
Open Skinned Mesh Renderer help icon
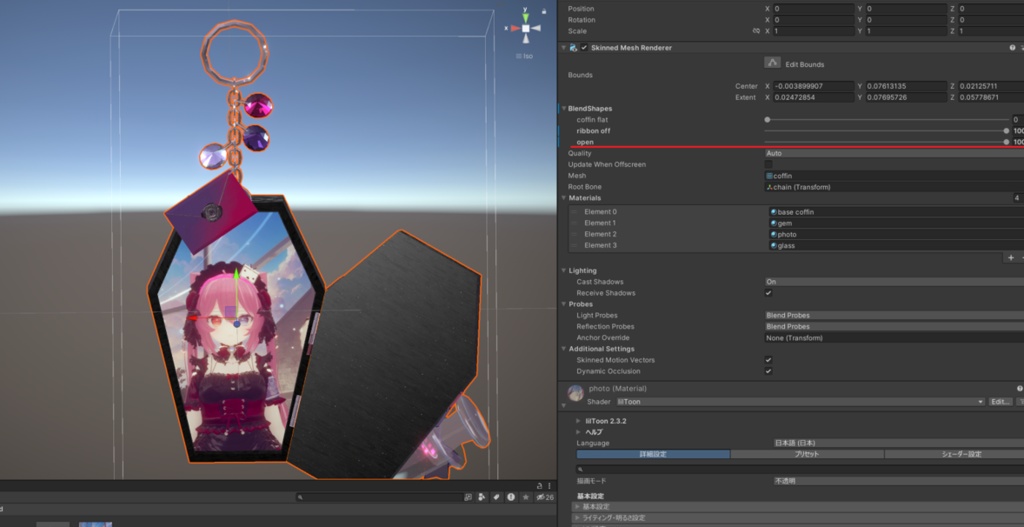(x=1012, y=48)
